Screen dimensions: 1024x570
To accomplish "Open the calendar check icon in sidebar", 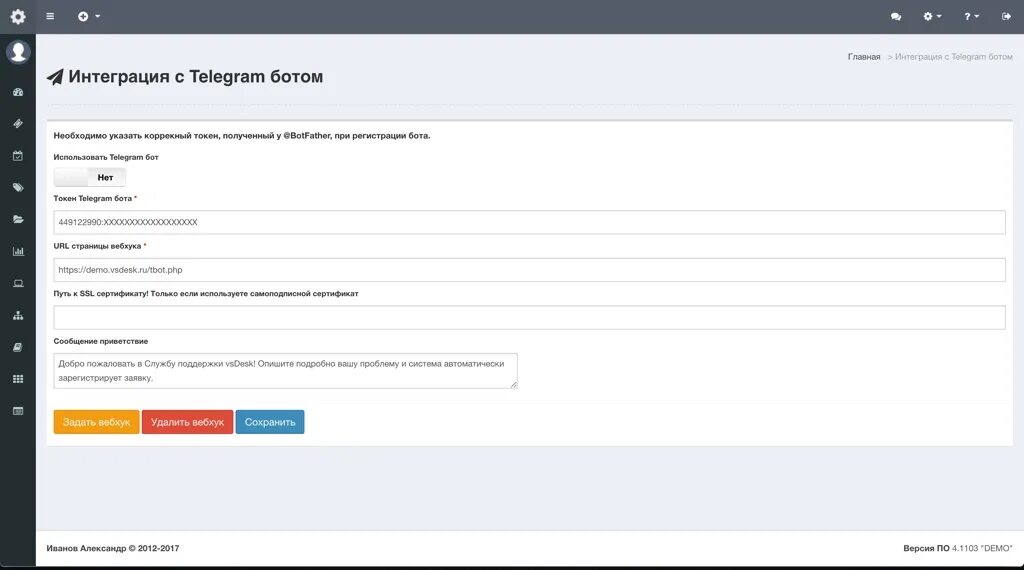I will point(18,155).
